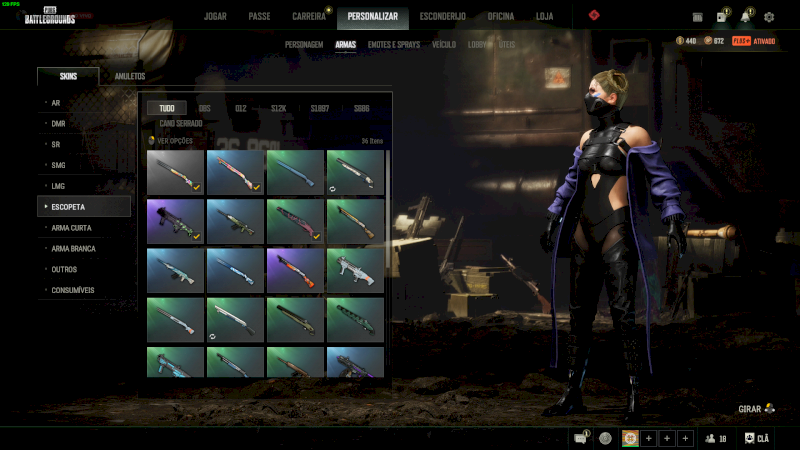Click the columns icon left of the crate
Viewport: 800px width, 450px height.
pos(697,17)
